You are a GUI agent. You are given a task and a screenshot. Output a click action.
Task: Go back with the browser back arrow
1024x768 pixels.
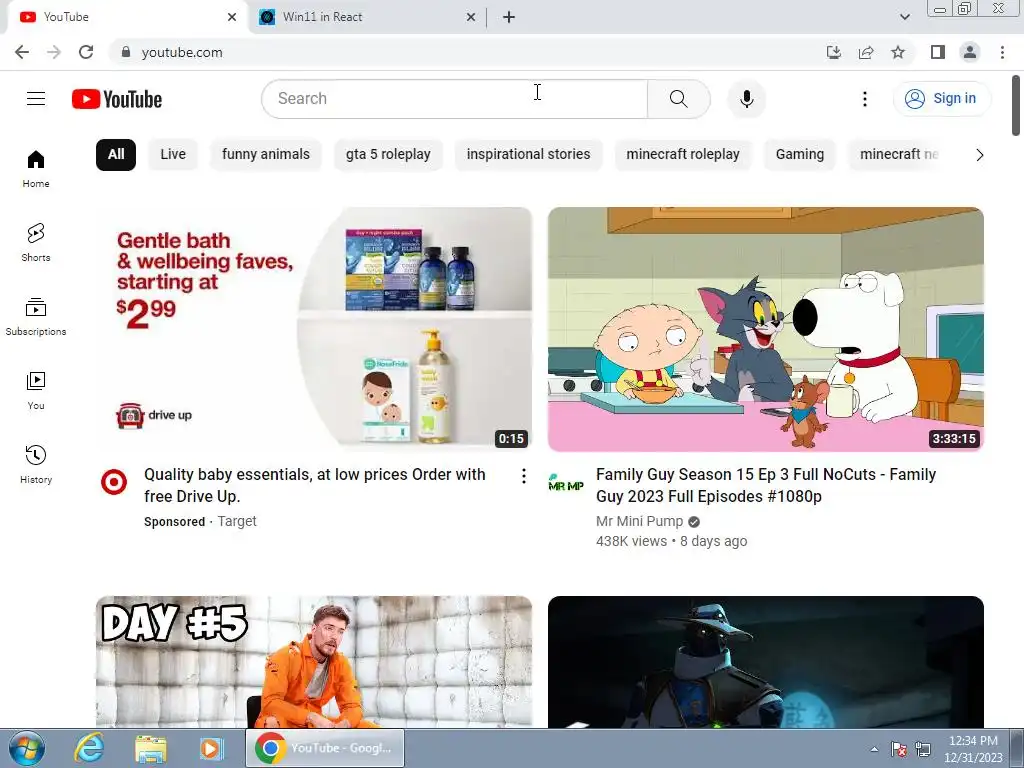click(22, 52)
